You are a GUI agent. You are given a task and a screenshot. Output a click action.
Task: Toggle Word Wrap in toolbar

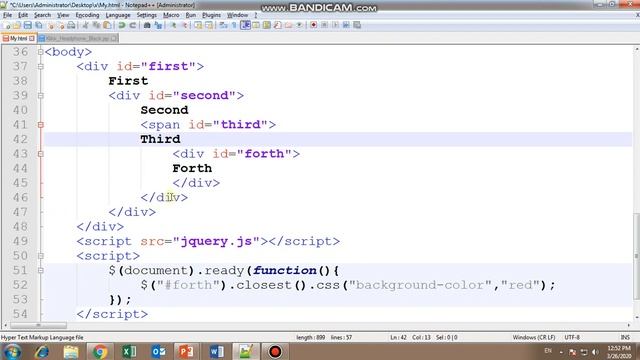coord(224,25)
